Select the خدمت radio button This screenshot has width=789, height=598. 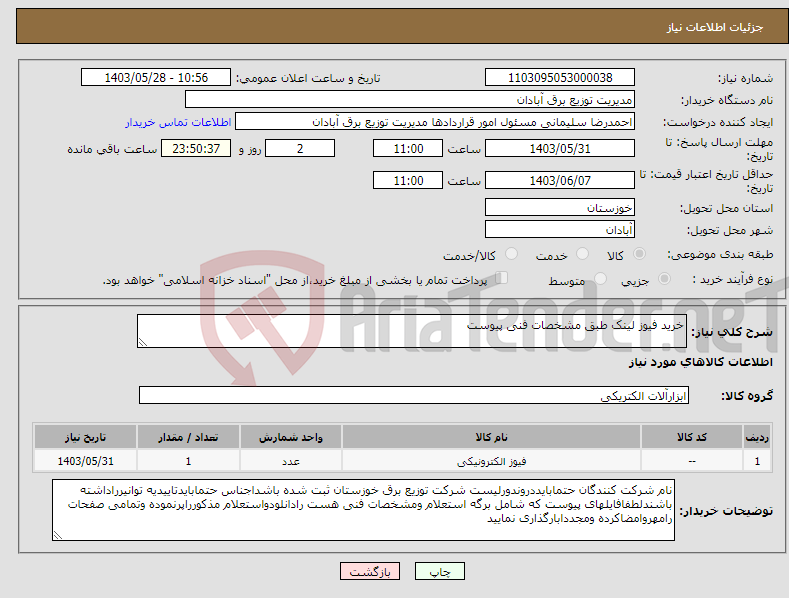pyautogui.click(x=582, y=254)
